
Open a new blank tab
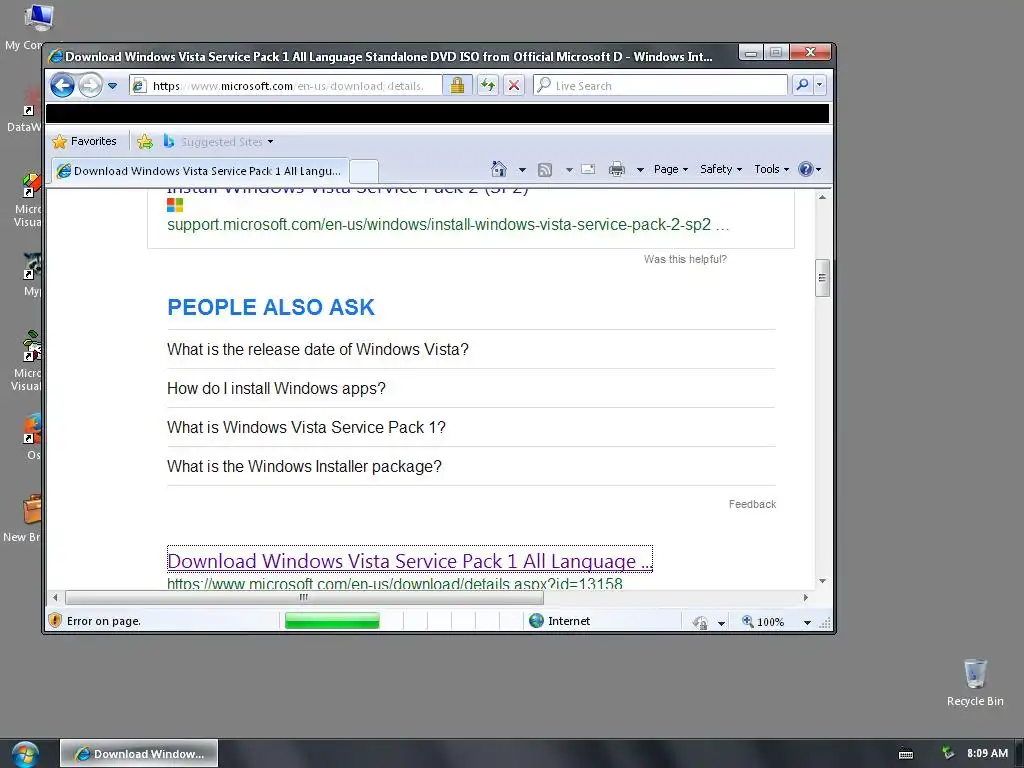click(364, 171)
